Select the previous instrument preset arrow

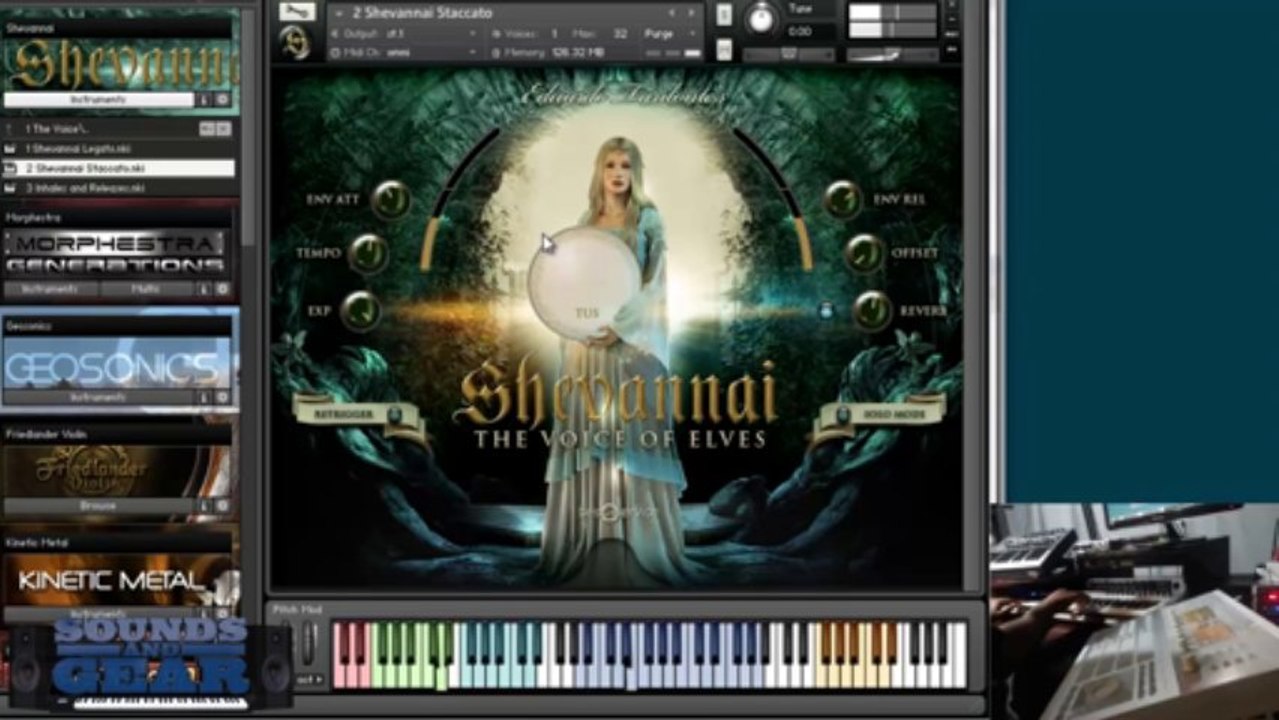671,13
